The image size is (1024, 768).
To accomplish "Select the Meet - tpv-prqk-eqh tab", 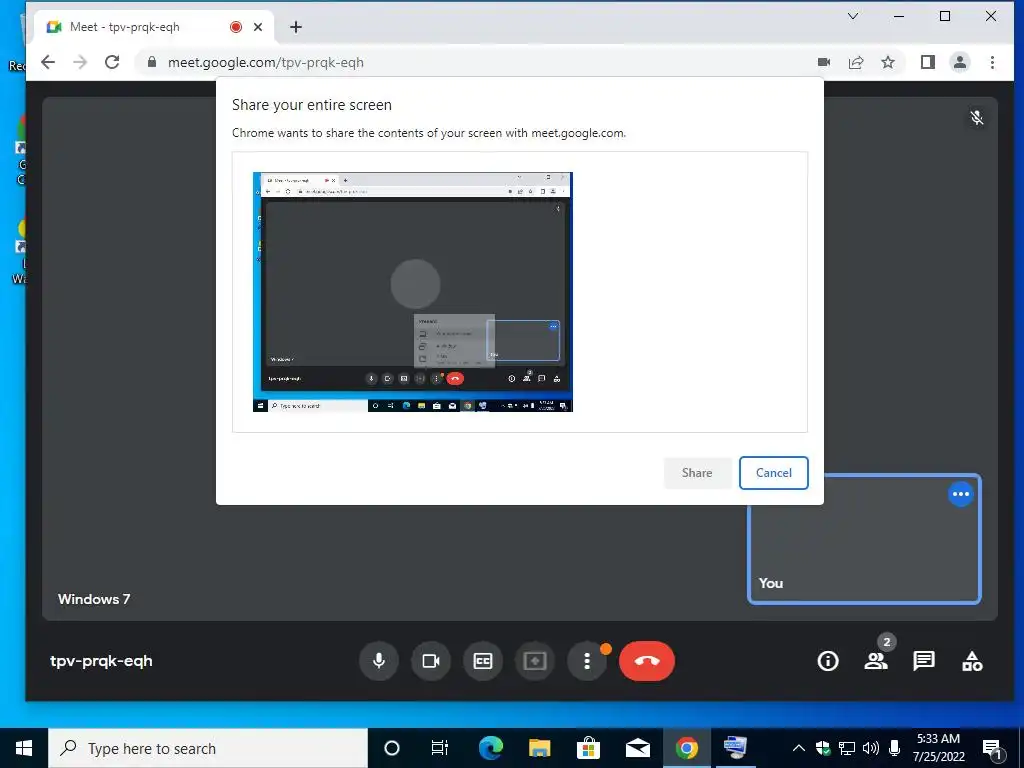I will pyautogui.click(x=155, y=27).
